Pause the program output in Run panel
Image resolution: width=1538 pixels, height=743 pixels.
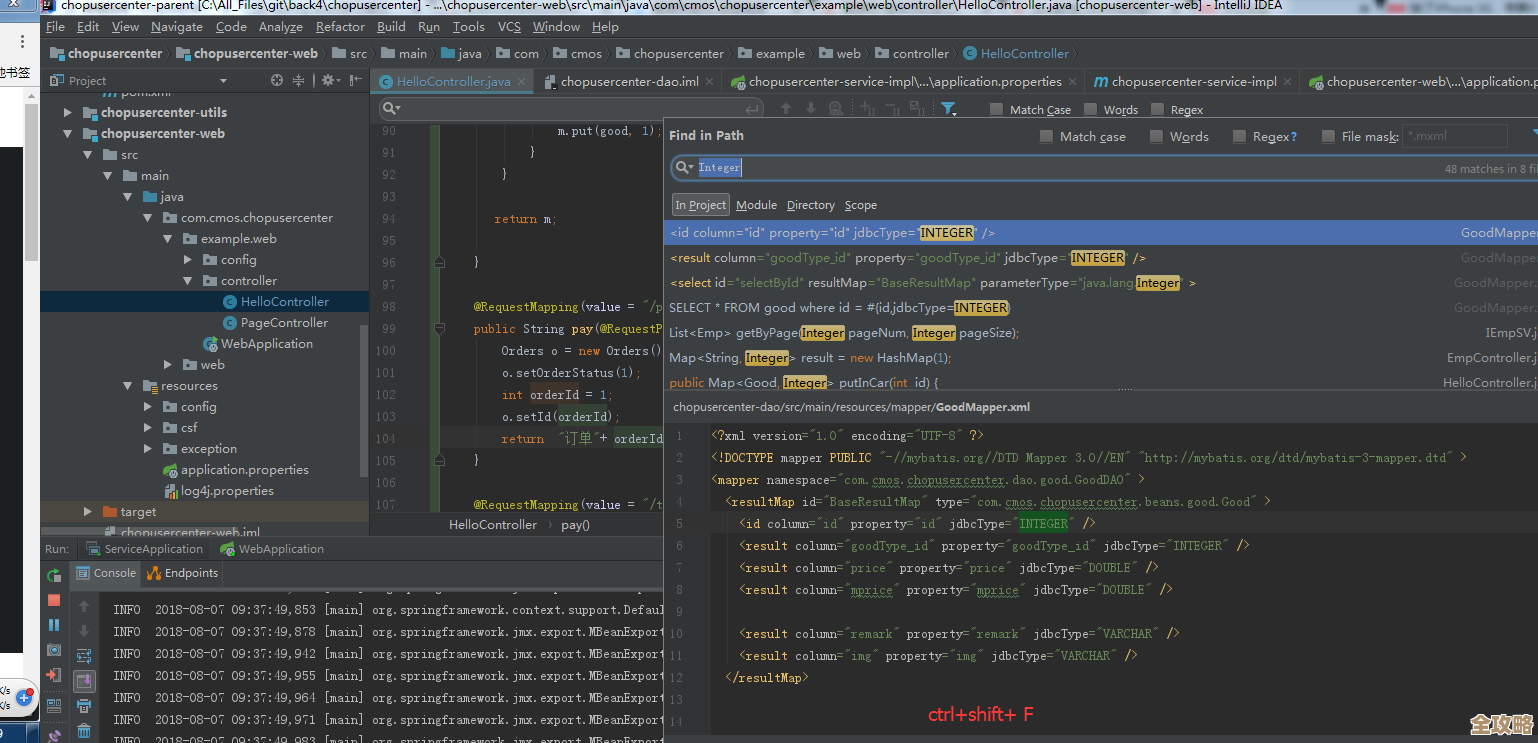tap(54, 625)
